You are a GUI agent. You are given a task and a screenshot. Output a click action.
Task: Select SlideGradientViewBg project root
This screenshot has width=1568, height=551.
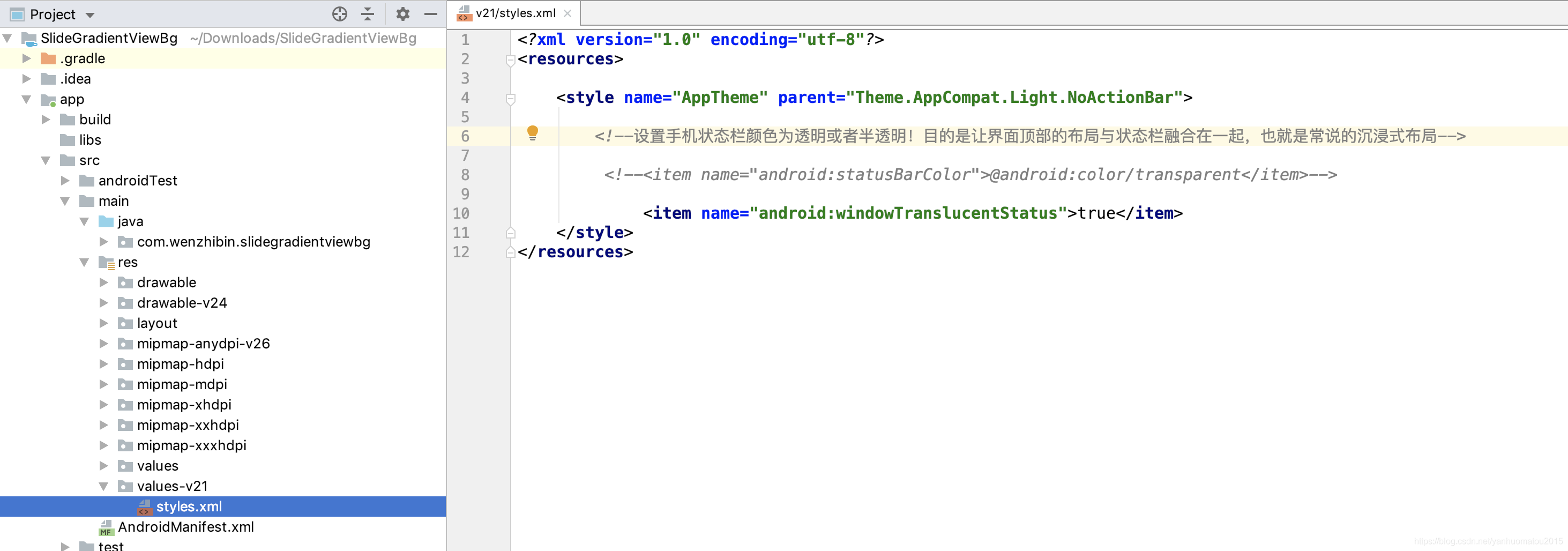(109, 39)
